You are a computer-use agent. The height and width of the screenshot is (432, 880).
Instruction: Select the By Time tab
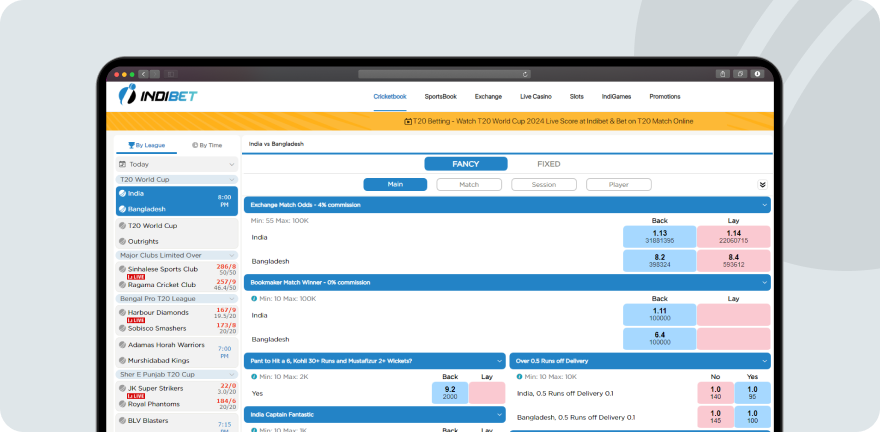[207, 145]
